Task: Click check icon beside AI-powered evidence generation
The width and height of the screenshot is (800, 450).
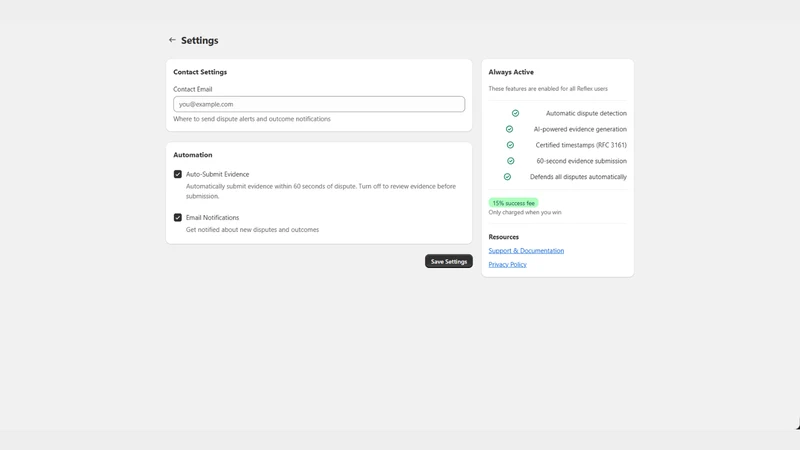Action: click(509, 129)
